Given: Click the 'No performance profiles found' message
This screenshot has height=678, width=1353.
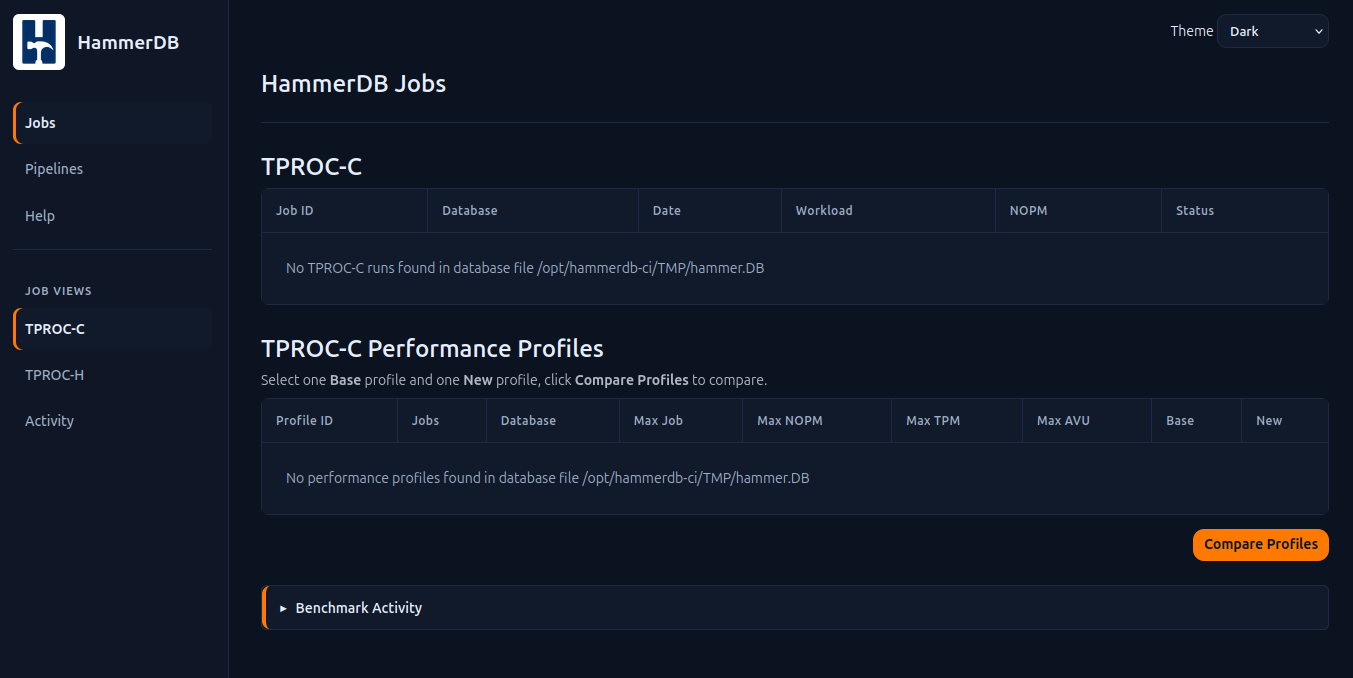Looking at the screenshot, I should pos(548,478).
